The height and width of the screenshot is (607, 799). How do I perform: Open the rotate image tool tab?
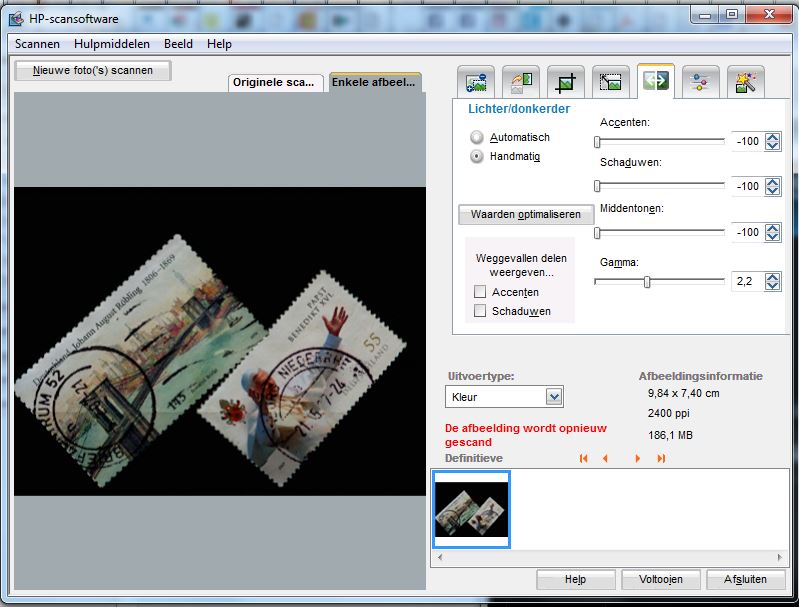click(x=521, y=82)
